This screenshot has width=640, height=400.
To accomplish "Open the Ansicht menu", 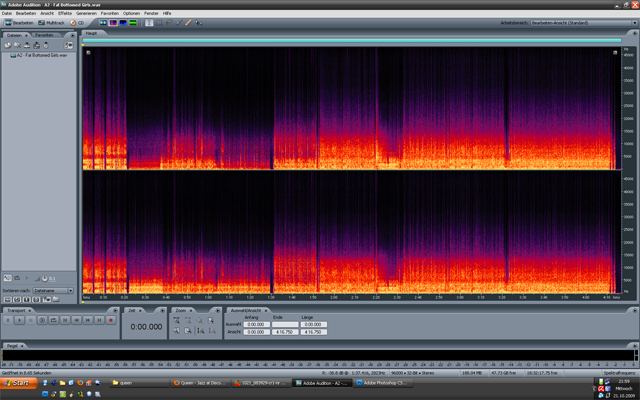I will pos(47,13).
